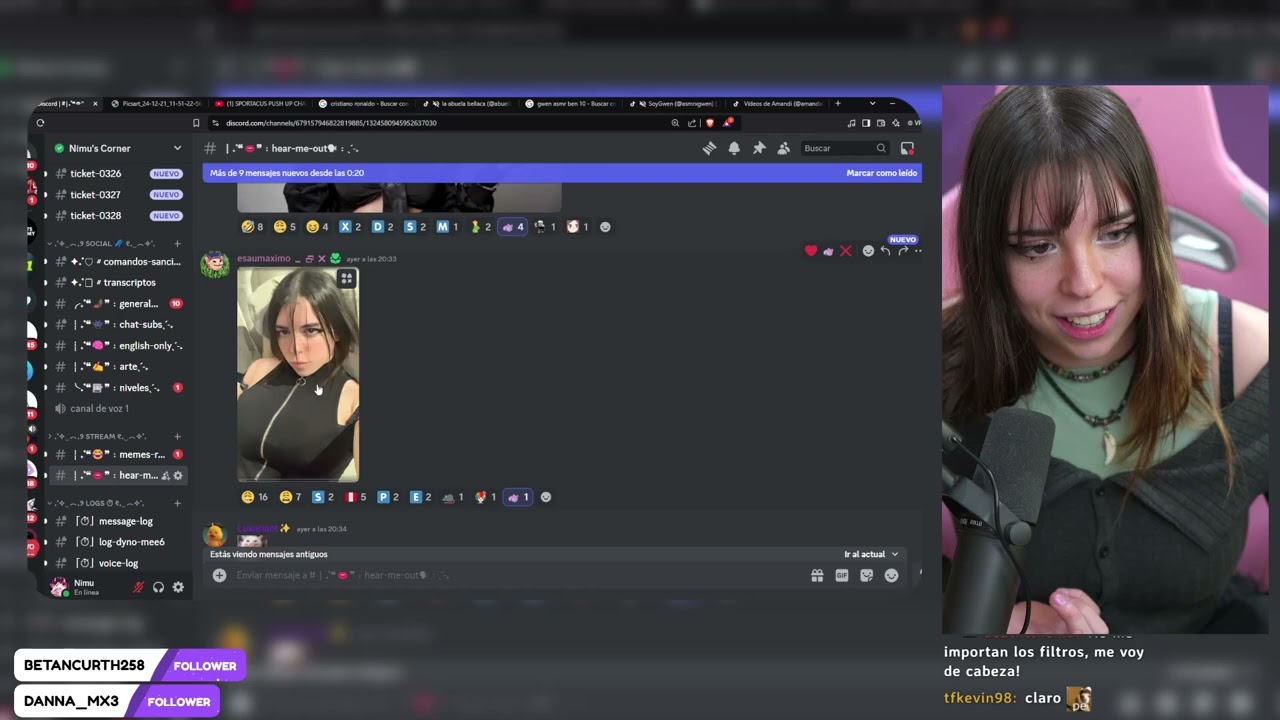The height and width of the screenshot is (720, 1280).
Task: Reload the browser page
Action: point(40,123)
